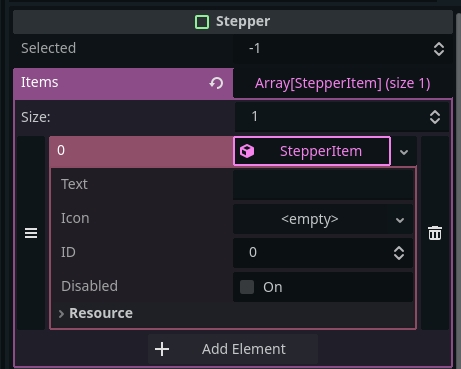
Task: Click the Add Element button
Action: (233, 349)
